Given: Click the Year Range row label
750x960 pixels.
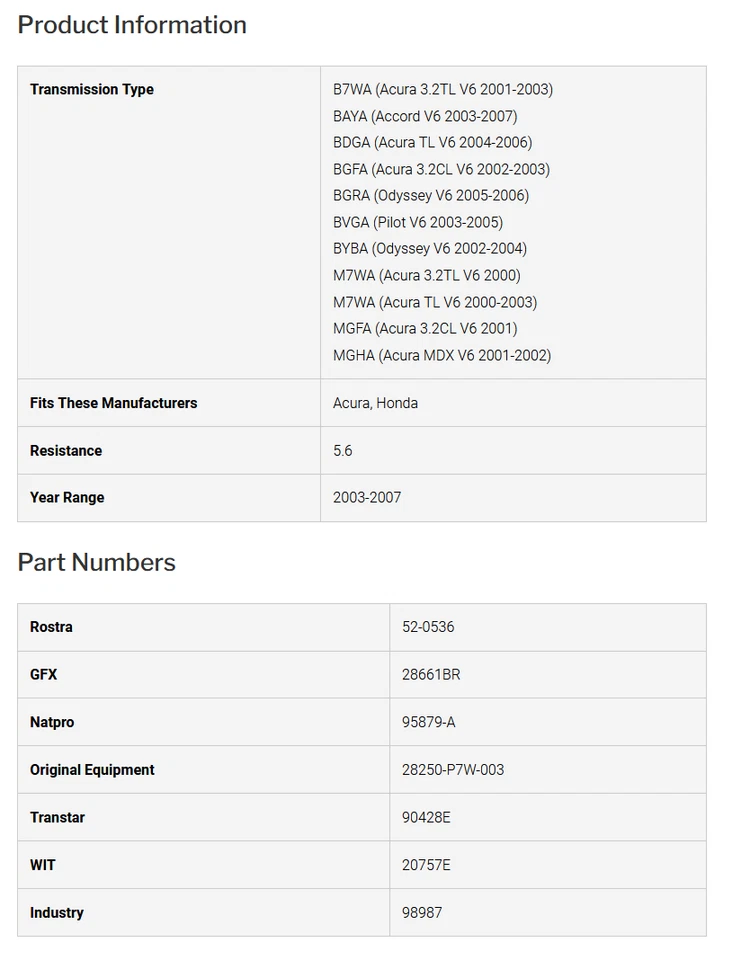Looking at the screenshot, I should [67, 498].
